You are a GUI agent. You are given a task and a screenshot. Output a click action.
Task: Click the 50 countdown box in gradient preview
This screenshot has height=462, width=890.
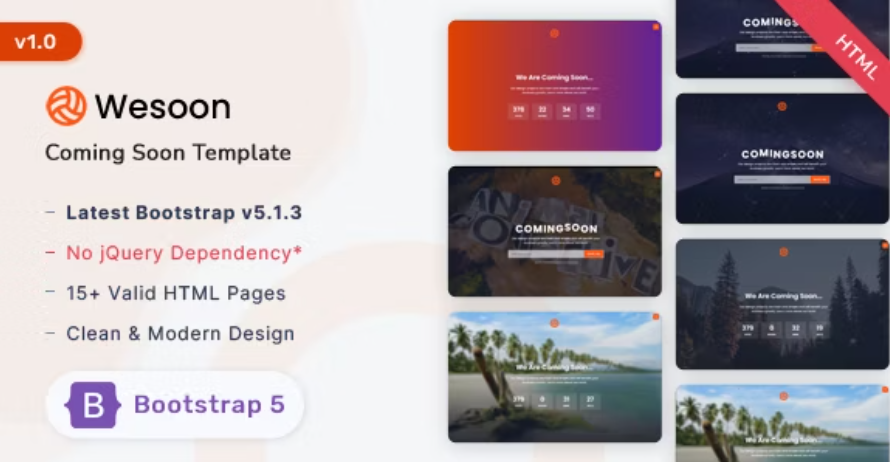click(x=590, y=111)
